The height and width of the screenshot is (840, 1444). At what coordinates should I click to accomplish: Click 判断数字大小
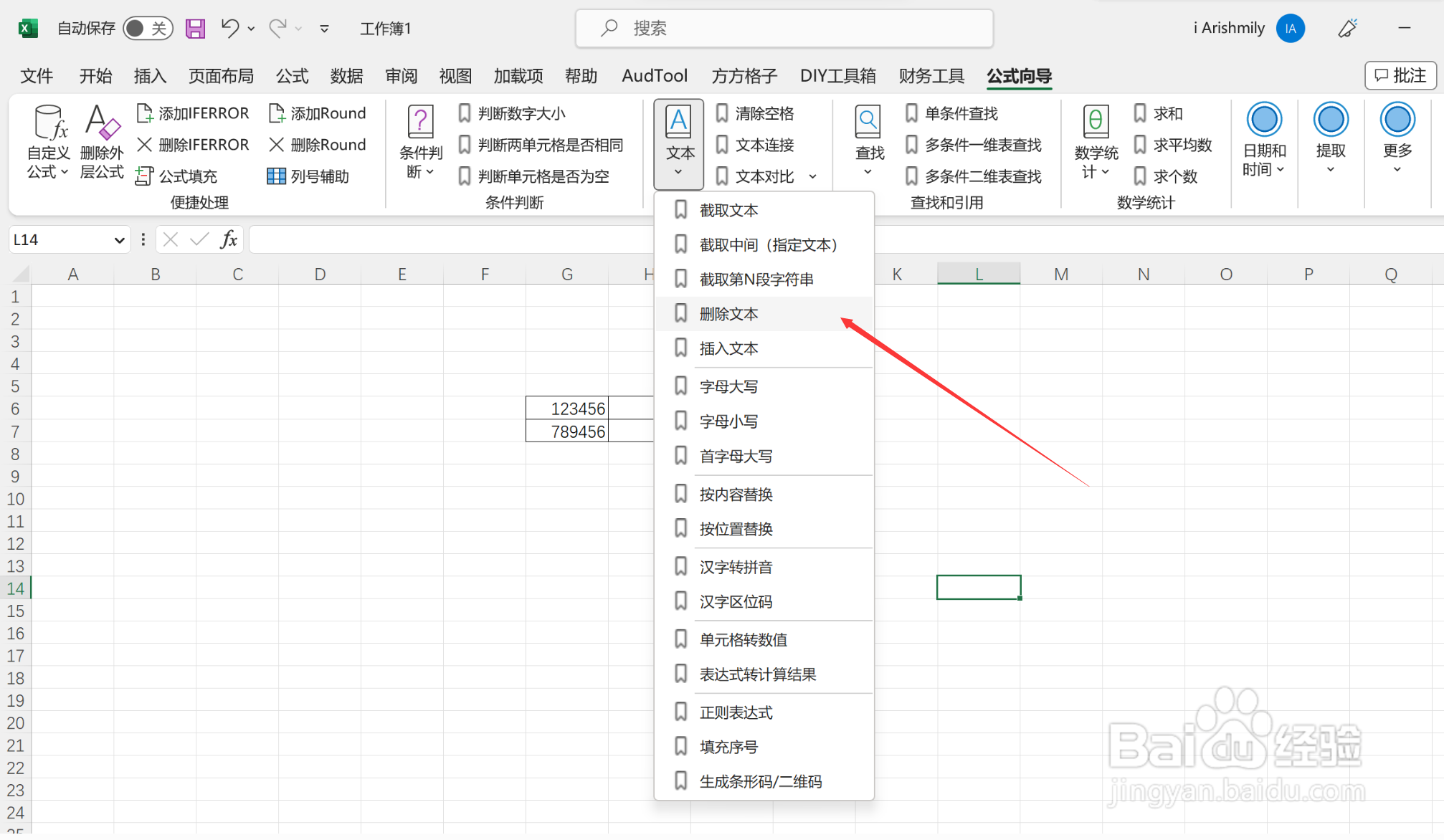(512, 113)
